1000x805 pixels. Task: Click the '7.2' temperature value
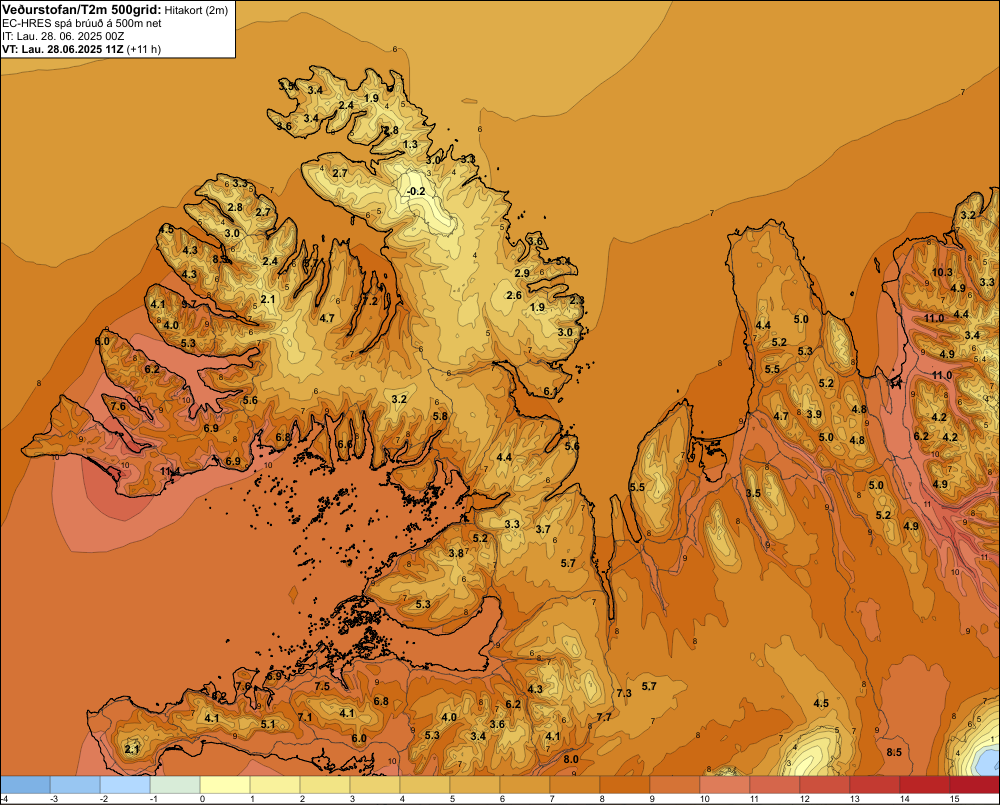tap(371, 301)
